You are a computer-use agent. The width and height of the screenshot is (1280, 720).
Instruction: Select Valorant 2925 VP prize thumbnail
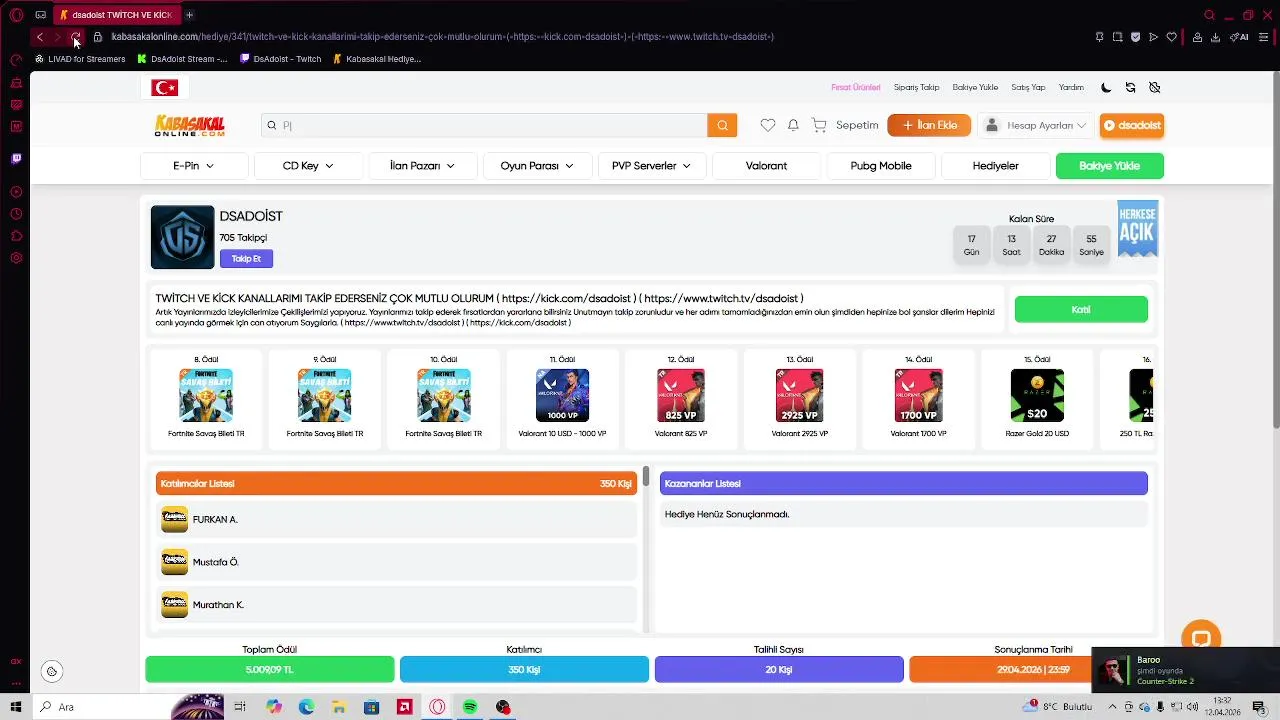click(800, 396)
